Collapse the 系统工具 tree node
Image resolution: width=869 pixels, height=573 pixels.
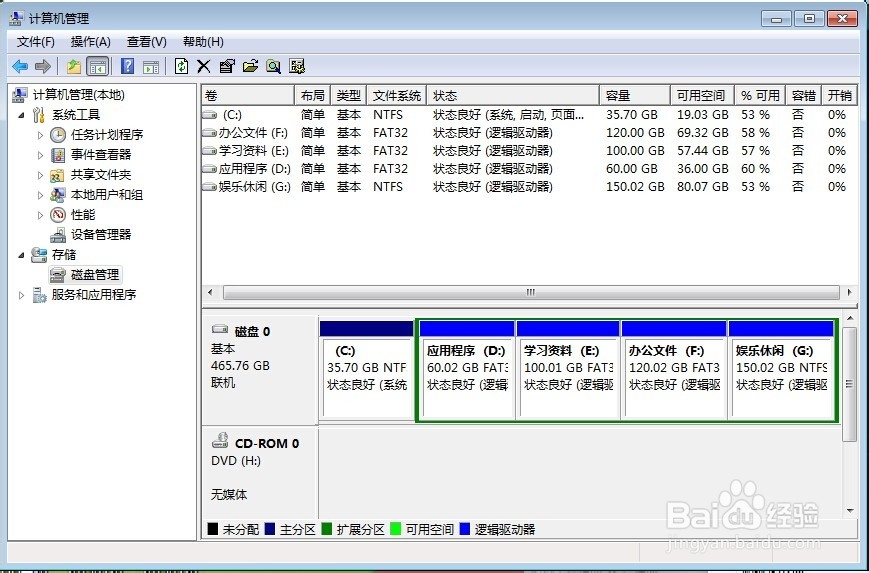[x=21, y=115]
